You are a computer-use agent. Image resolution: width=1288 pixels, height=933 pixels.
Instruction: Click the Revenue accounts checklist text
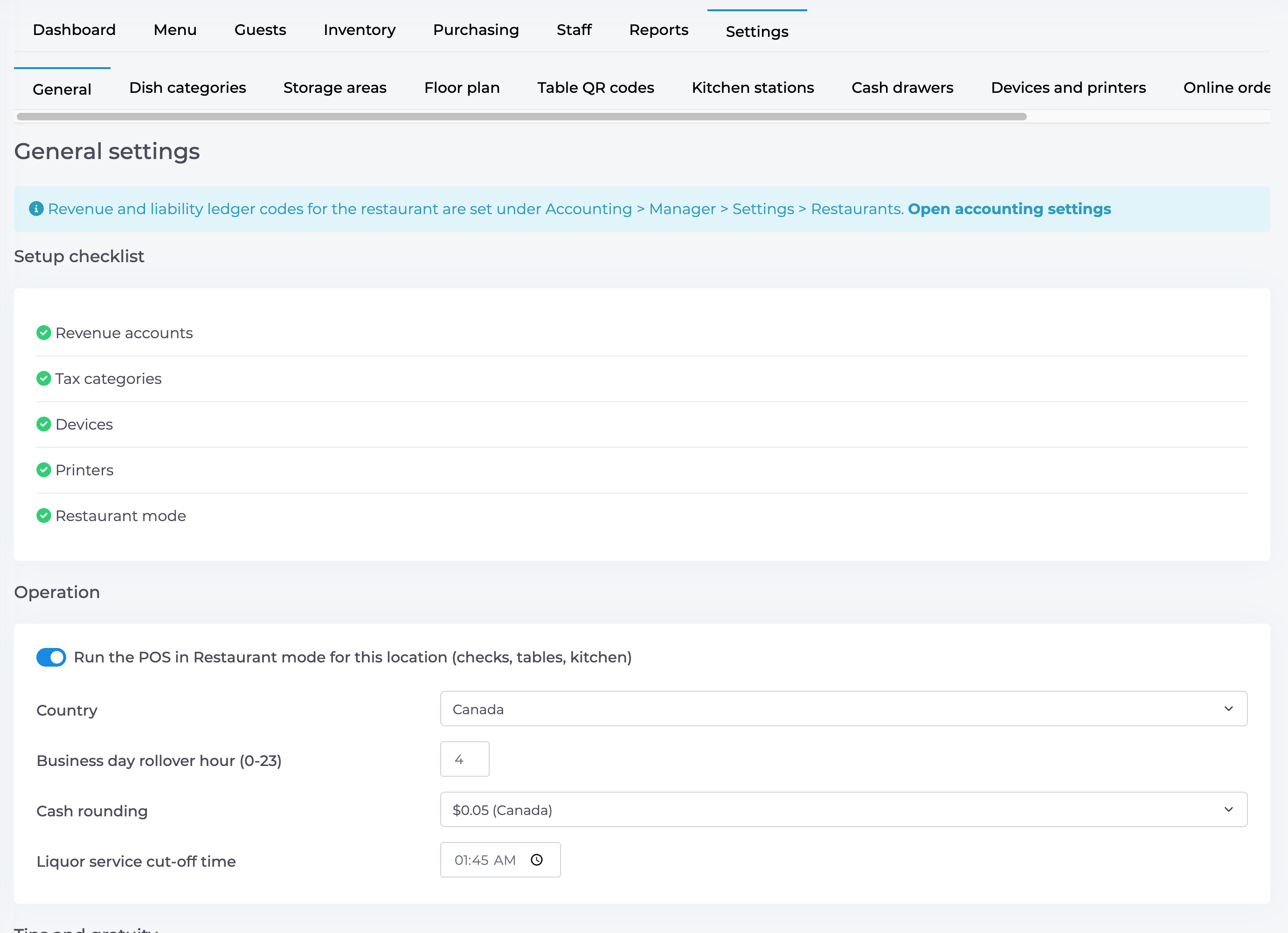click(x=125, y=333)
